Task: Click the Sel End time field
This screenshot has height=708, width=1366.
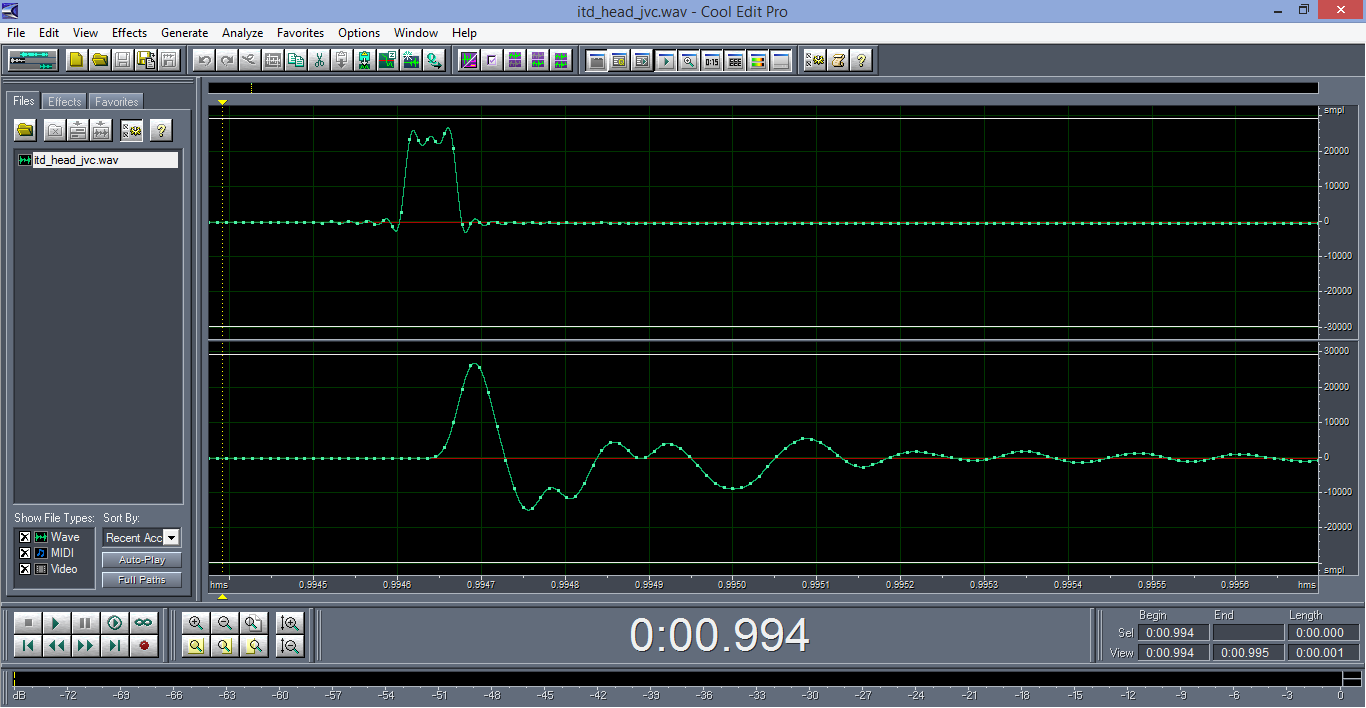Action: tap(1247, 633)
